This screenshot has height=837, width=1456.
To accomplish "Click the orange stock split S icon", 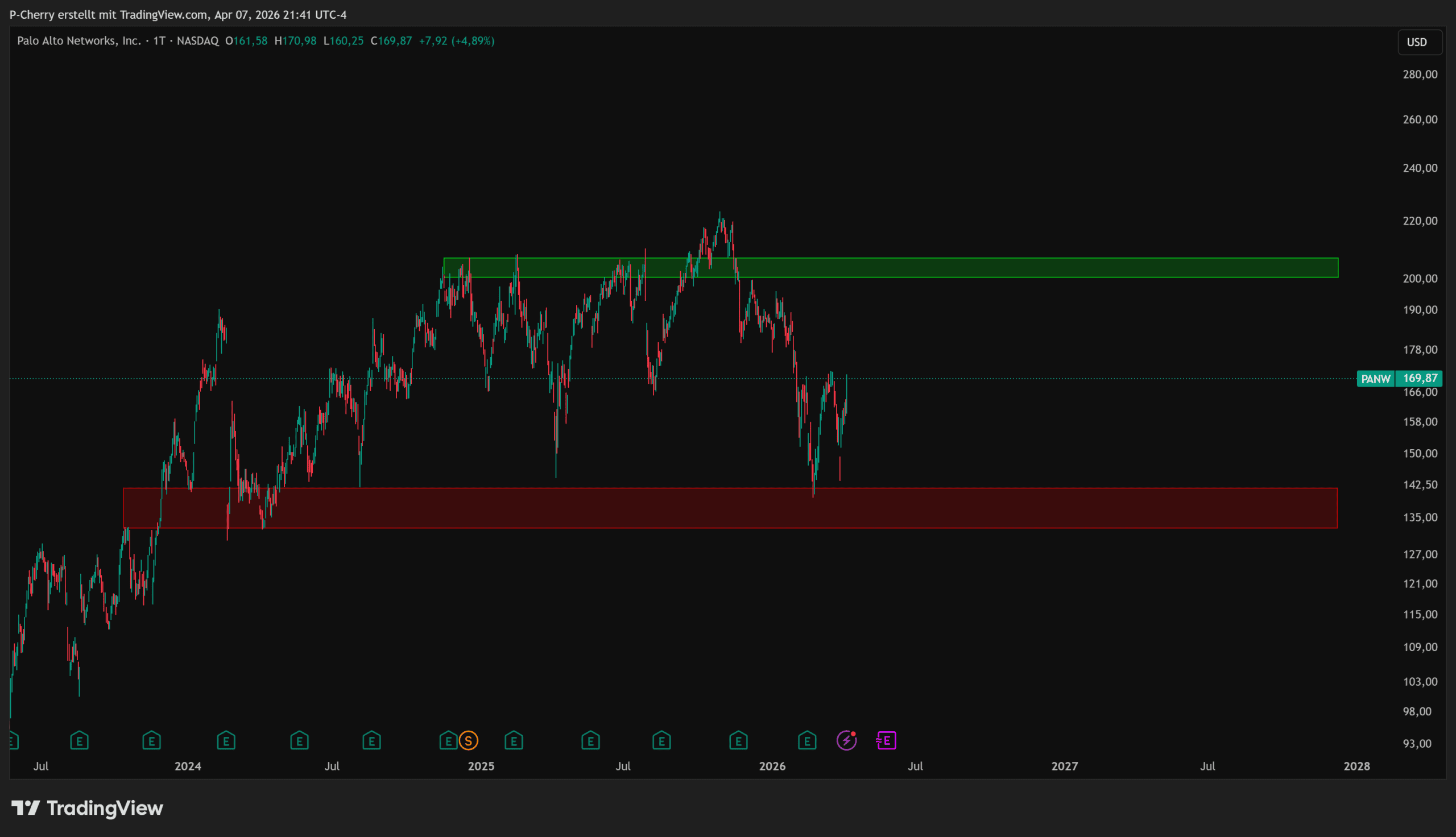I will click(469, 740).
